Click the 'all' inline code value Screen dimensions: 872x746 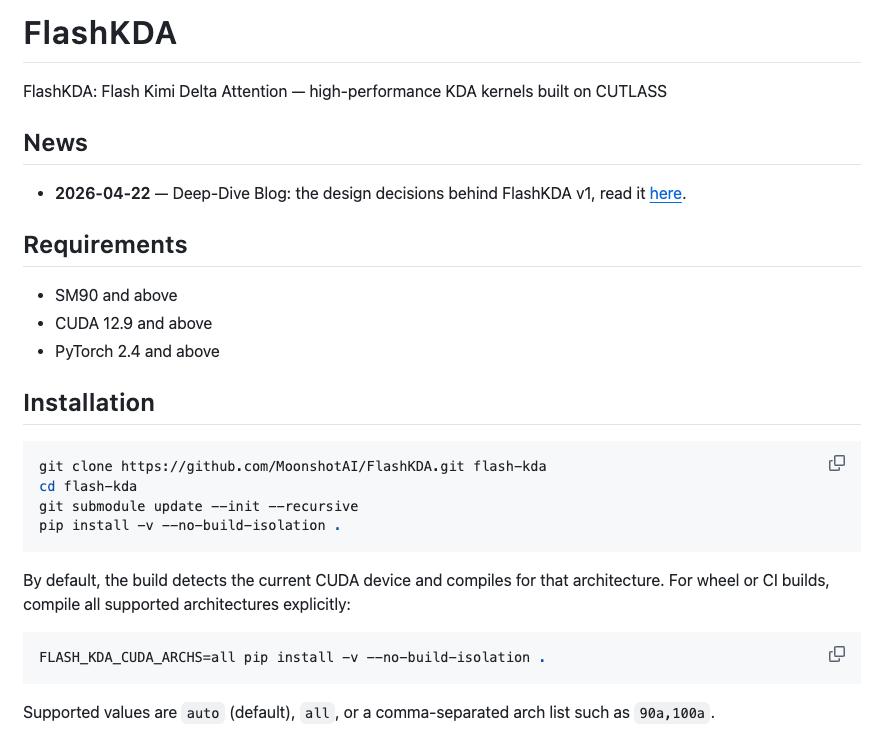(317, 713)
